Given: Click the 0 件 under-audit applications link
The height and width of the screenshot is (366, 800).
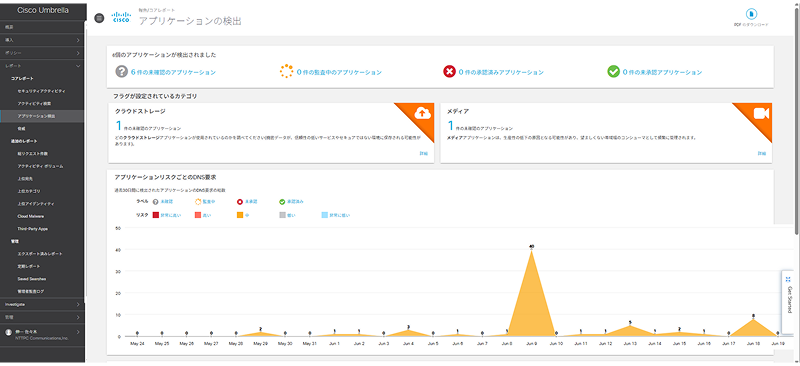Looking at the screenshot, I should click(339, 72).
